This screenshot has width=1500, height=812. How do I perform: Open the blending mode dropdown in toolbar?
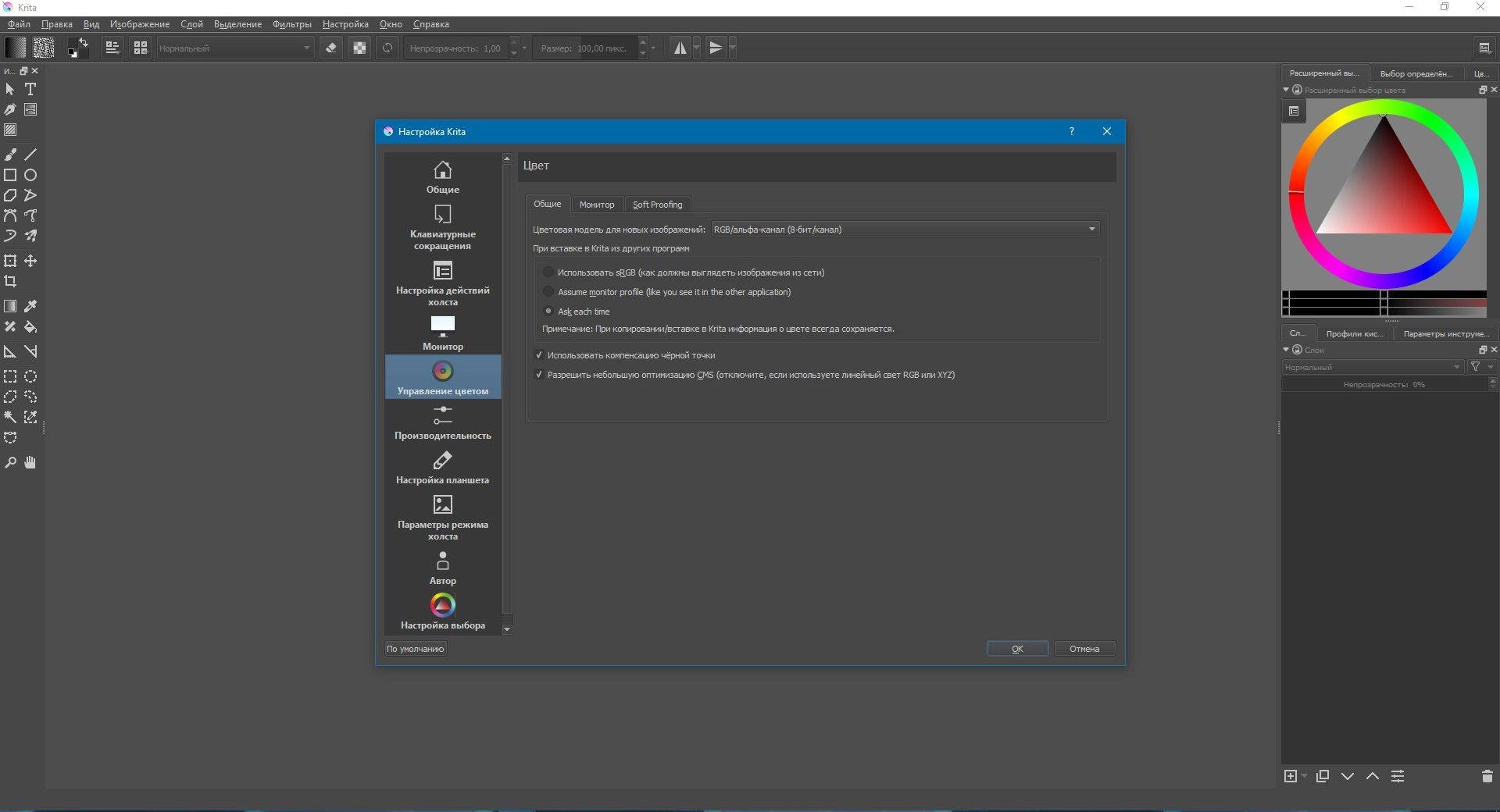point(234,48)
